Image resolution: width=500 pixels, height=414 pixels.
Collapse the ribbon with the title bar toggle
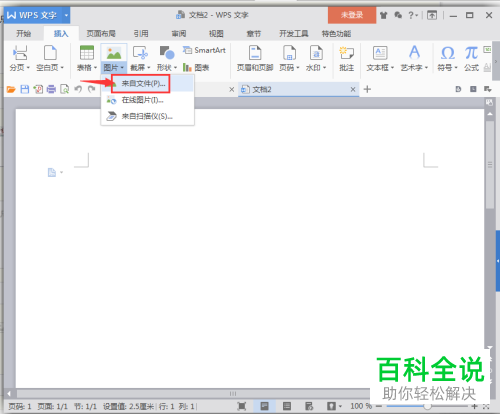pos(432,15)
